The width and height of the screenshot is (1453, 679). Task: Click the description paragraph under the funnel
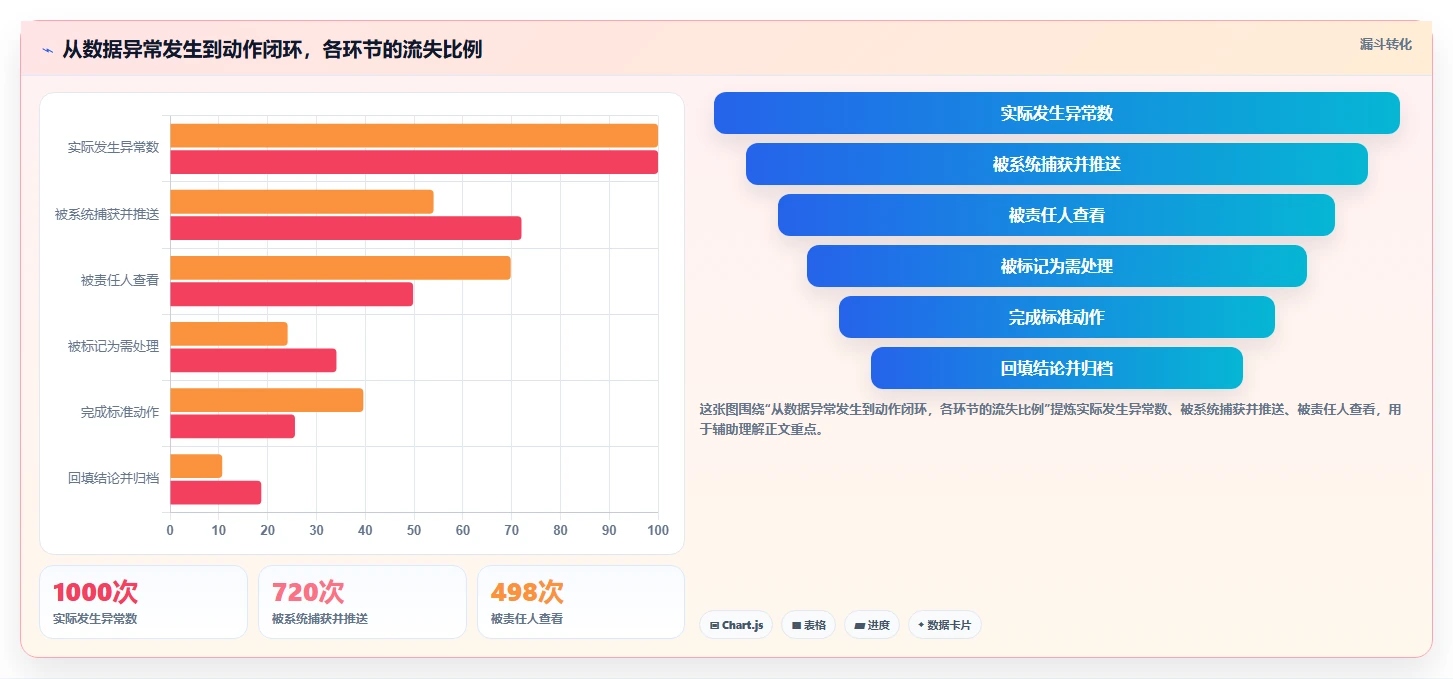1050,419
